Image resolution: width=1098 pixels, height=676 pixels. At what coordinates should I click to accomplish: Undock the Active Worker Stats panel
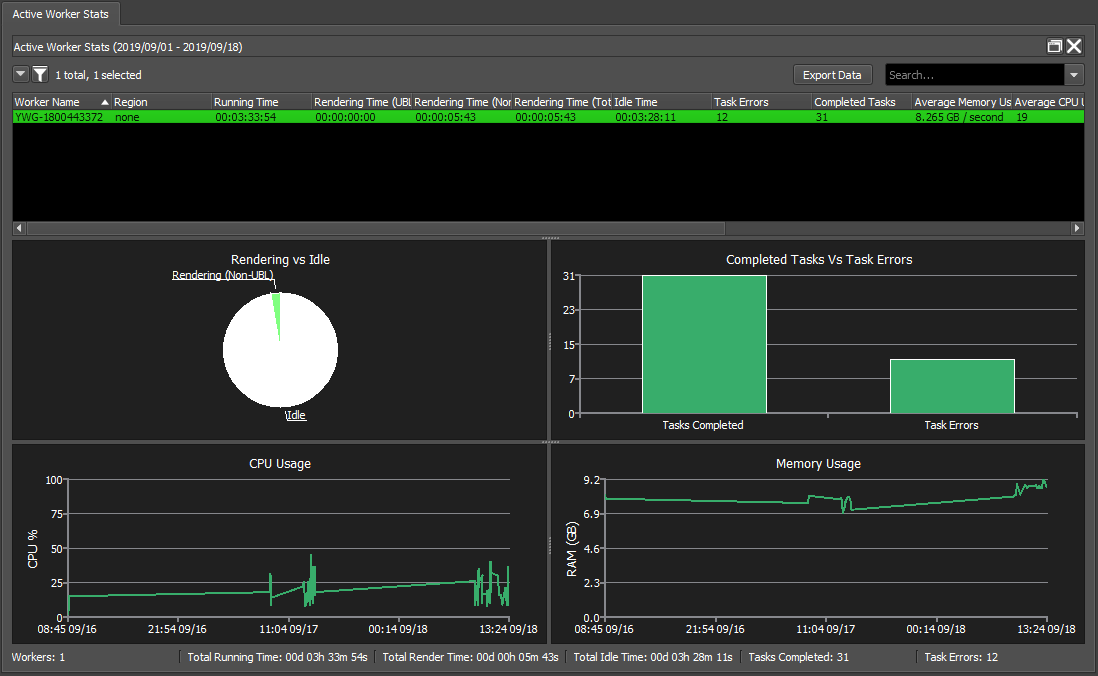coord(1054,46)
